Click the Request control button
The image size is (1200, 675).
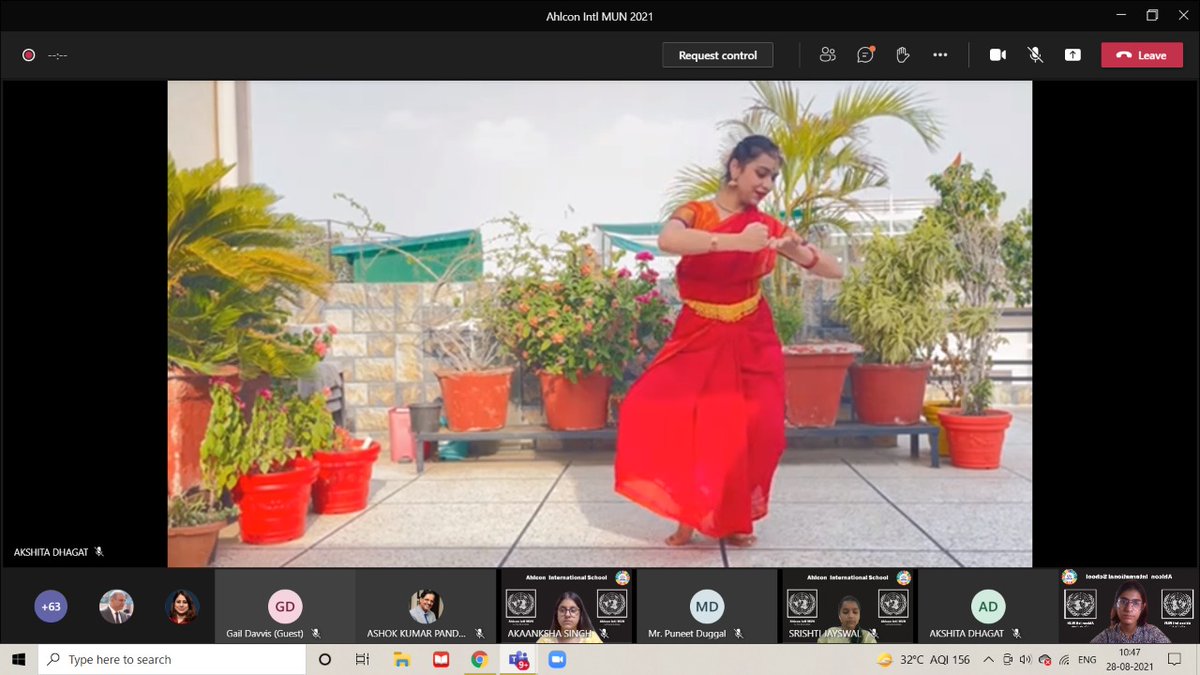(x=718, y=55)
